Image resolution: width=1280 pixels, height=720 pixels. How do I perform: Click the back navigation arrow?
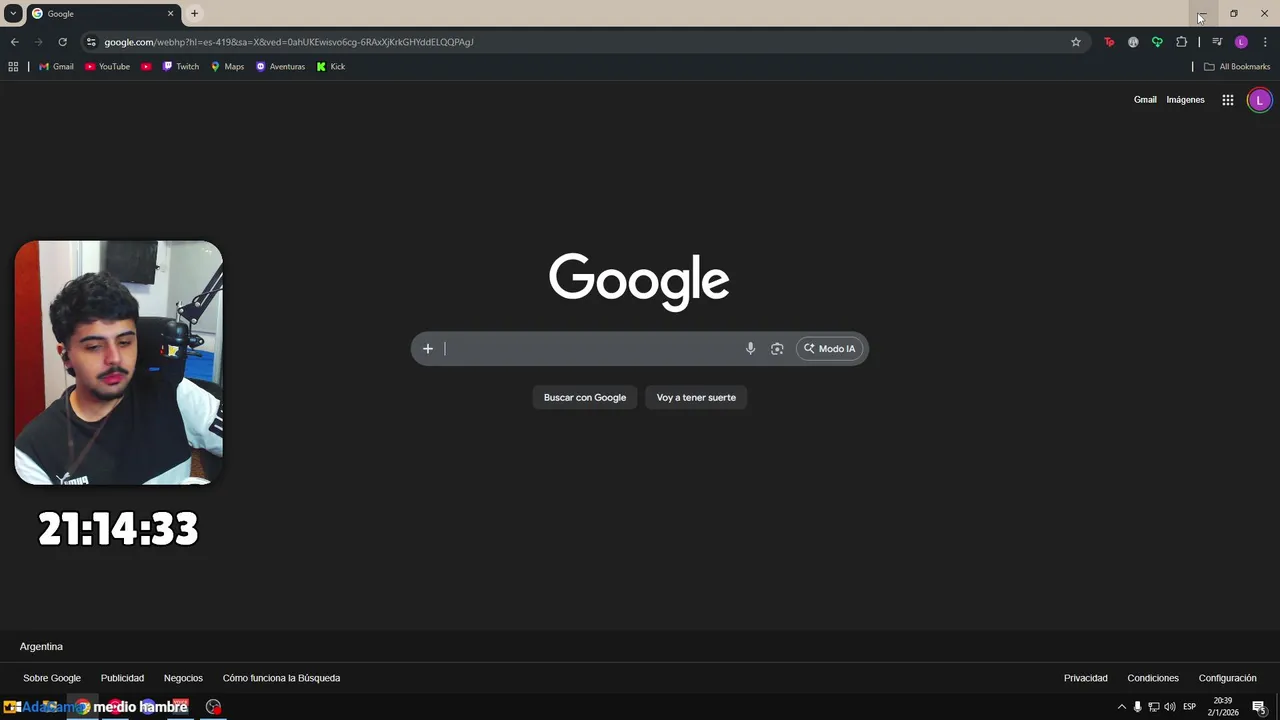(14, 42)
